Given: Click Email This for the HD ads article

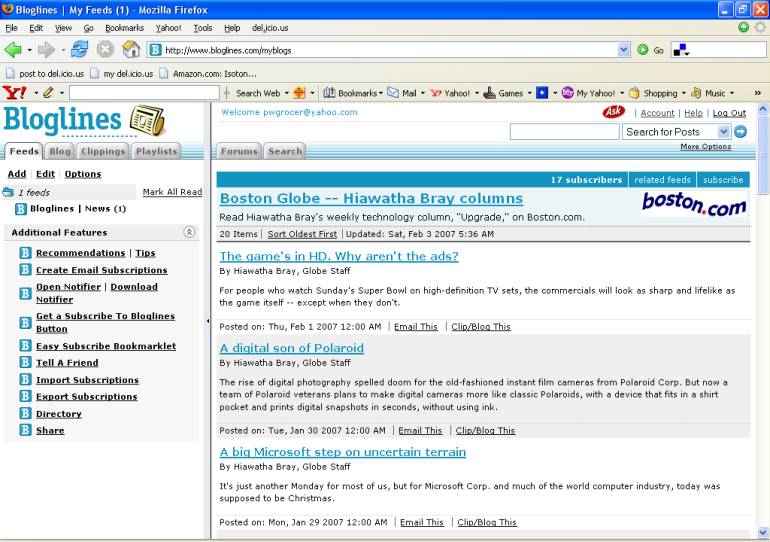Looking at the screenshot, I should point(415,326).
